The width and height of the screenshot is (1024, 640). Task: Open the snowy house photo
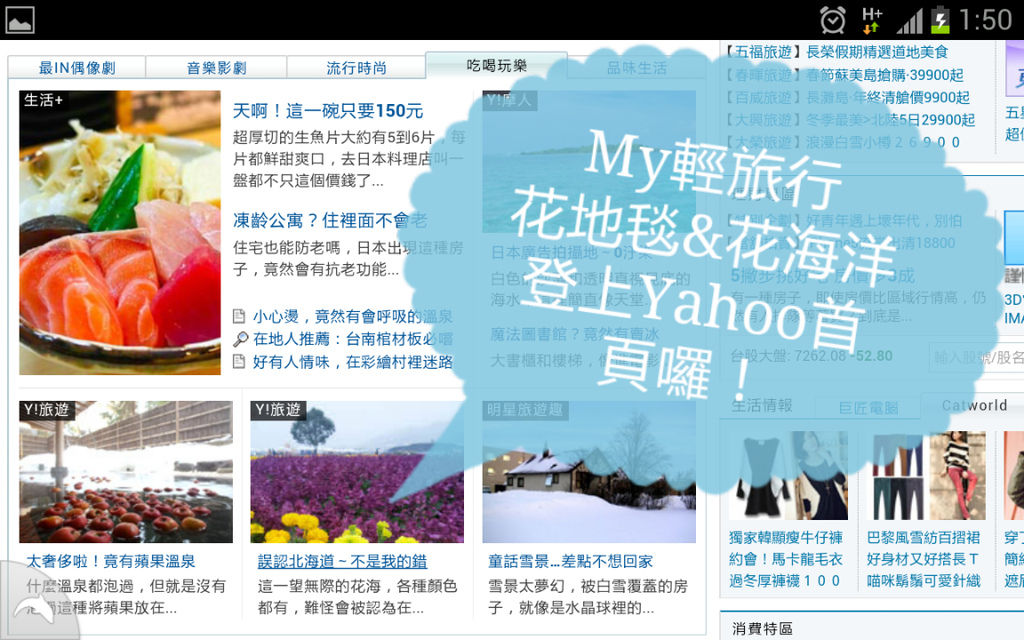coord(589,472)
